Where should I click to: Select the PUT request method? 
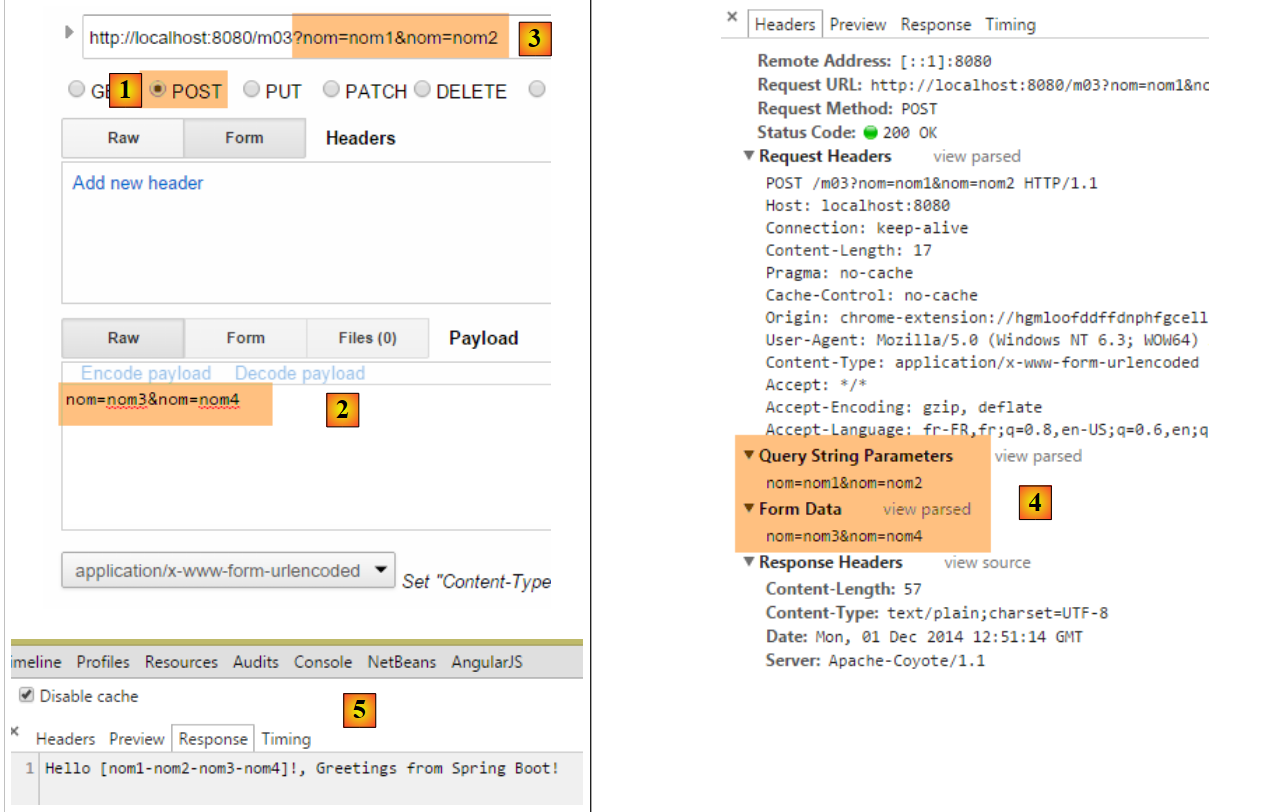(251, 90)
